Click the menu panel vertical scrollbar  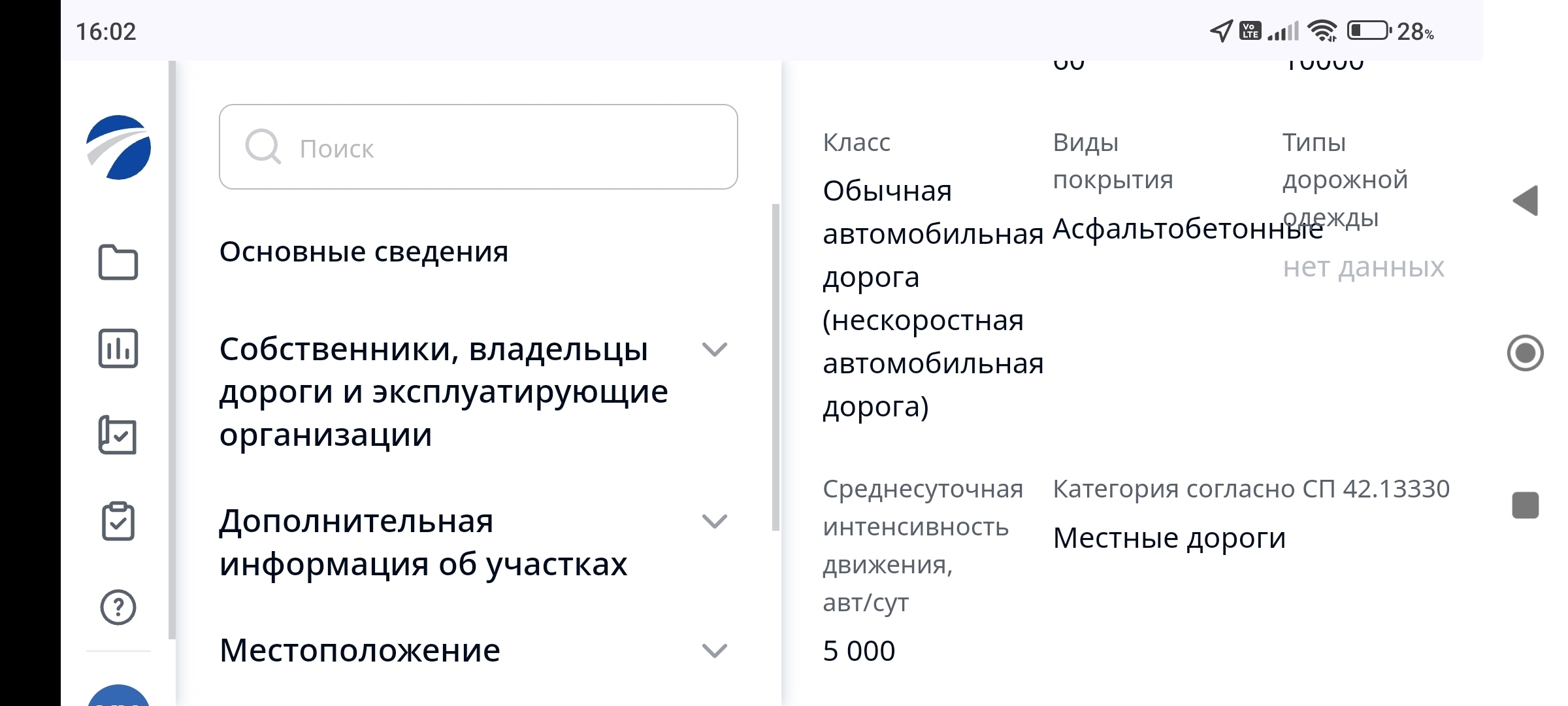(x=776, y=367)
